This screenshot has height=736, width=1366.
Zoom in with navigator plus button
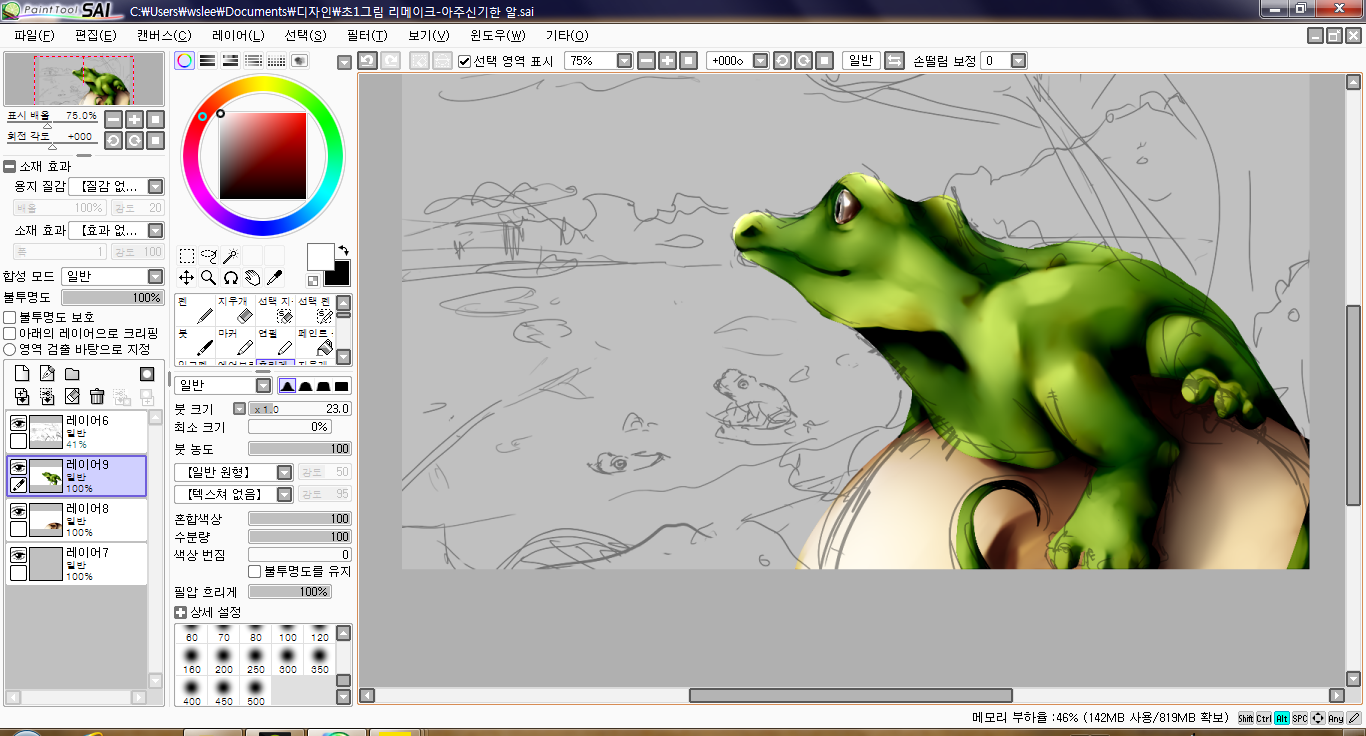click(134, 119)
